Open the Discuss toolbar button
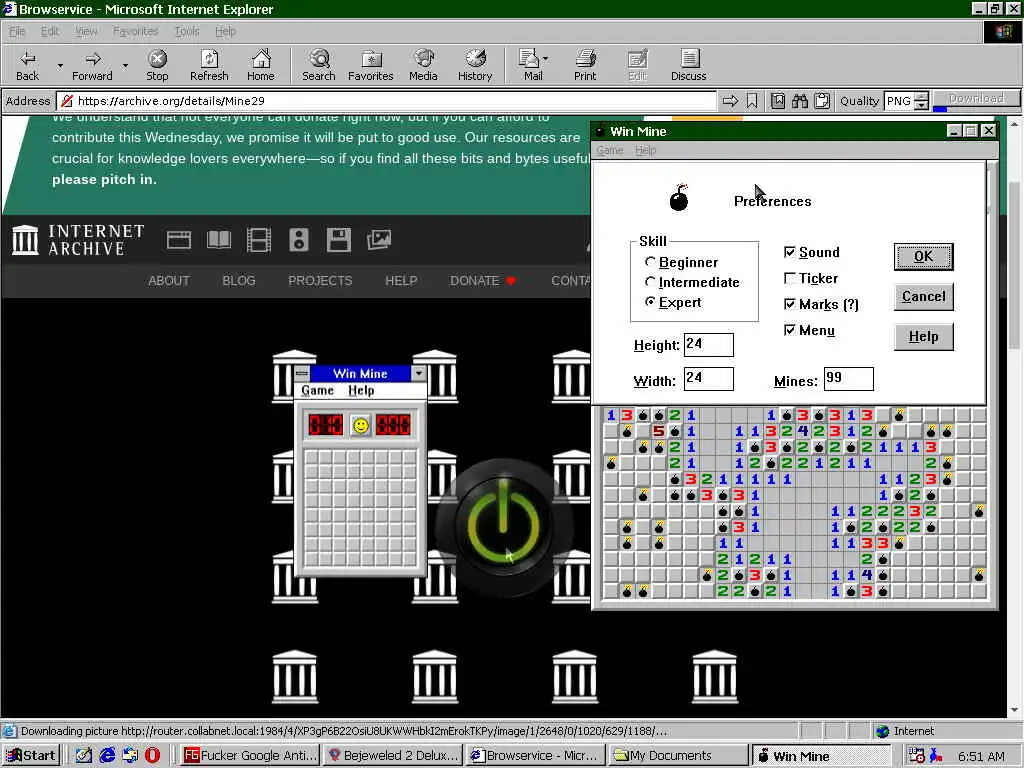This screenshot has height=768, width=1024. (688, 65)
